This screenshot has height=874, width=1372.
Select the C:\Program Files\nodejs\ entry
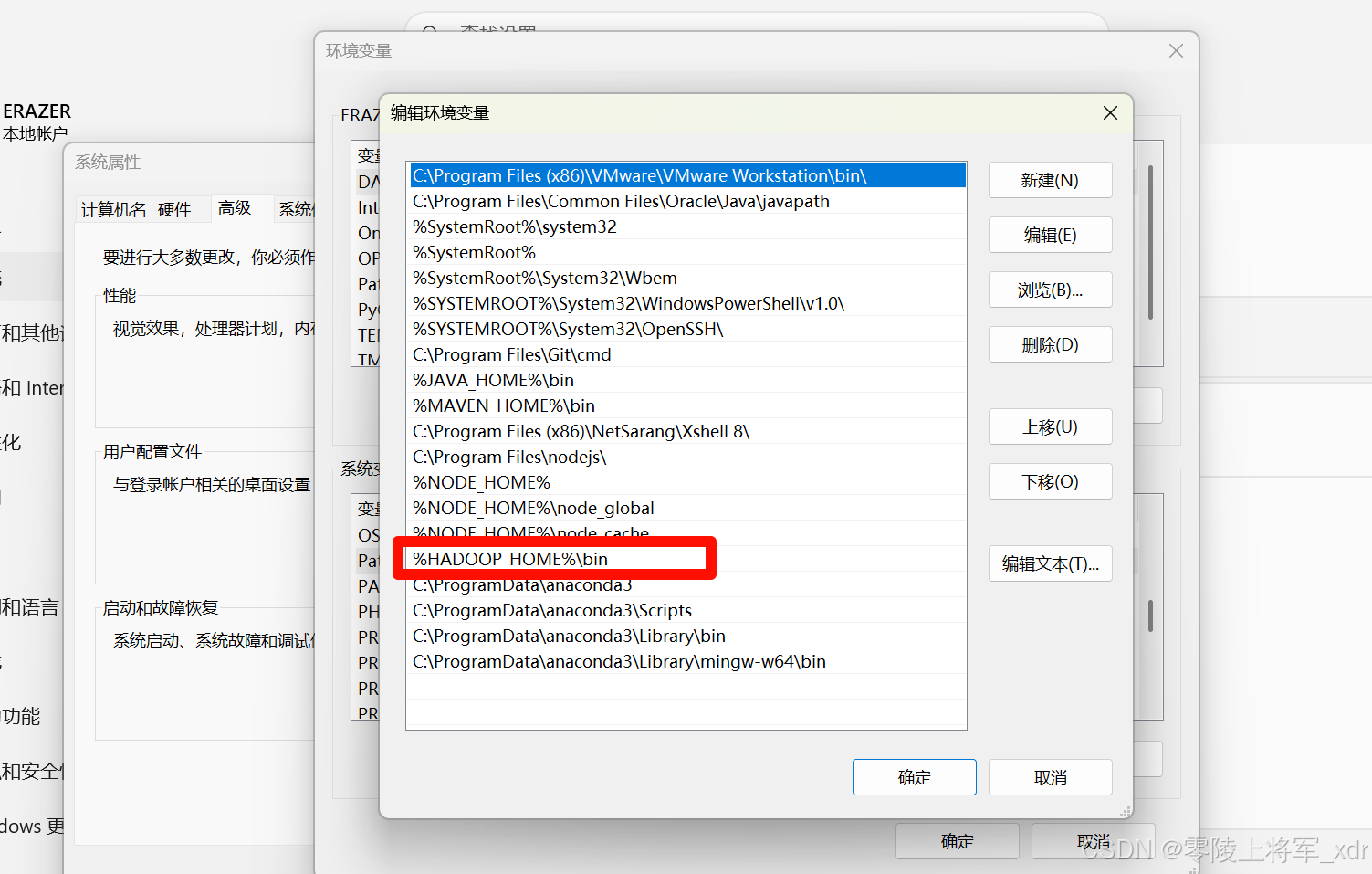(687, 457)
